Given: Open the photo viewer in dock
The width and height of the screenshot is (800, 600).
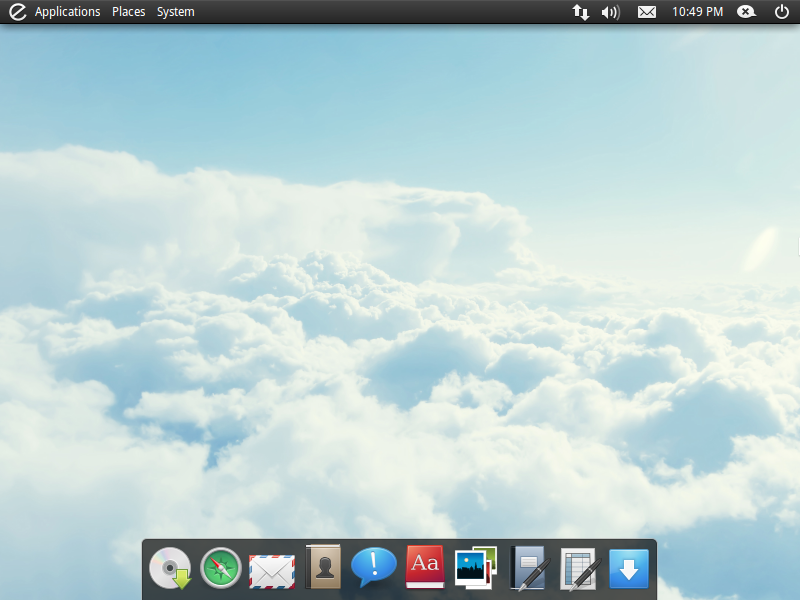Looking at the screenshot, I should (x=476, y=567).
